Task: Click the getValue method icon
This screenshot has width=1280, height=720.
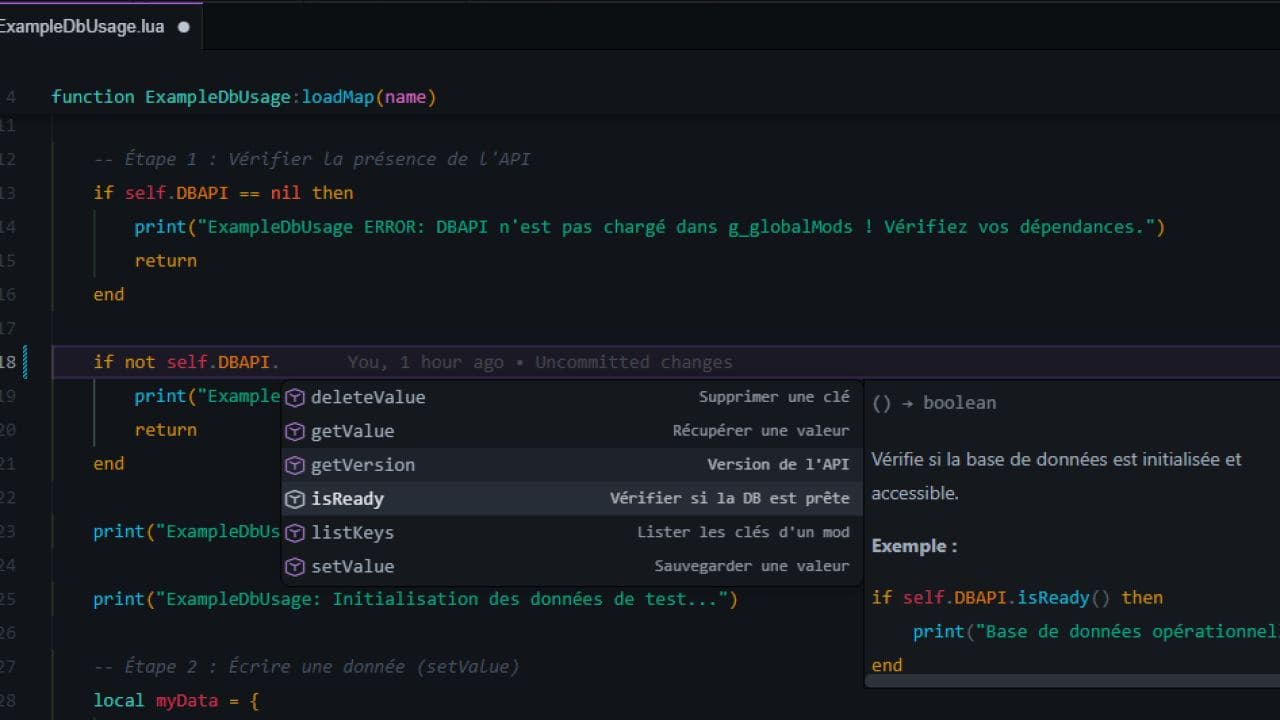Action: [x=295, y=430]
